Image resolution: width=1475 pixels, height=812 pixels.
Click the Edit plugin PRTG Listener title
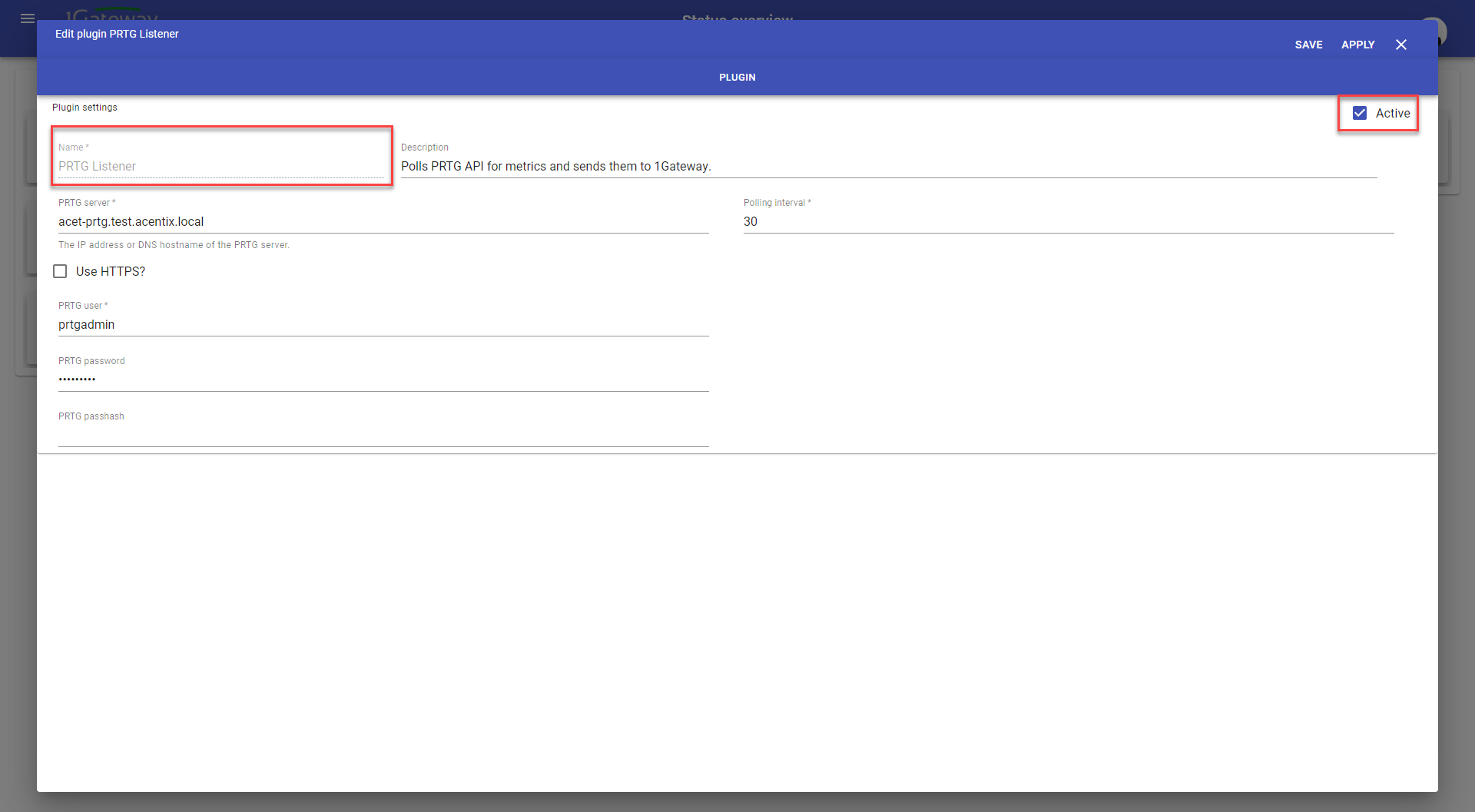pos(117,34)
